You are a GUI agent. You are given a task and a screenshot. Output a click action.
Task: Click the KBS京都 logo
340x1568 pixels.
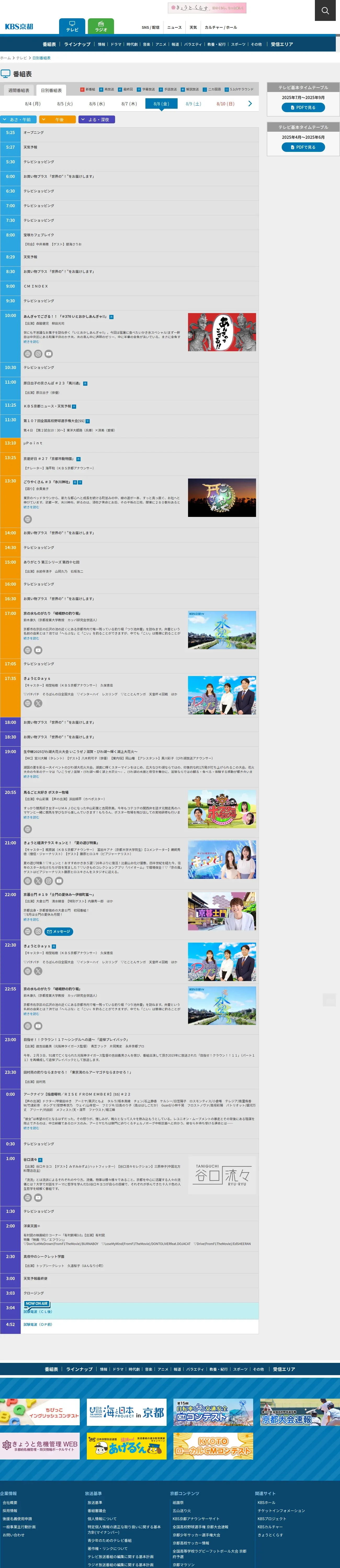click(x=19, y=26)
